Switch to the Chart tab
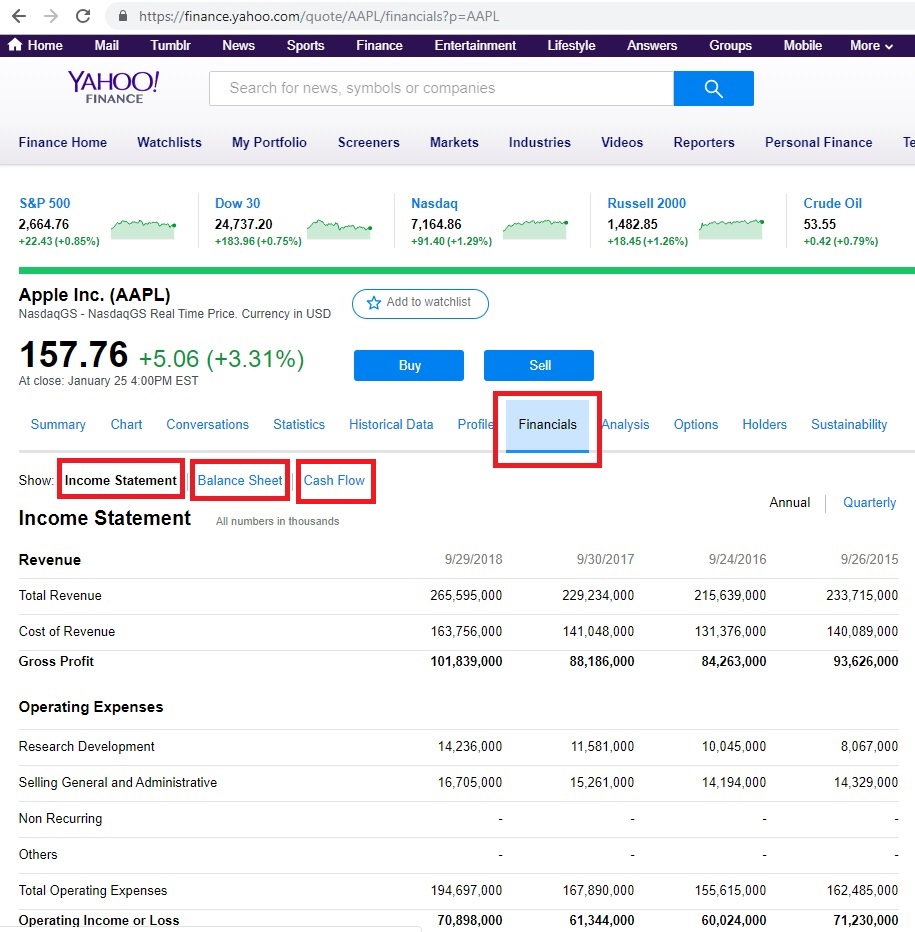Viewport: 915px width, 932px height. (x=126, y=424)
